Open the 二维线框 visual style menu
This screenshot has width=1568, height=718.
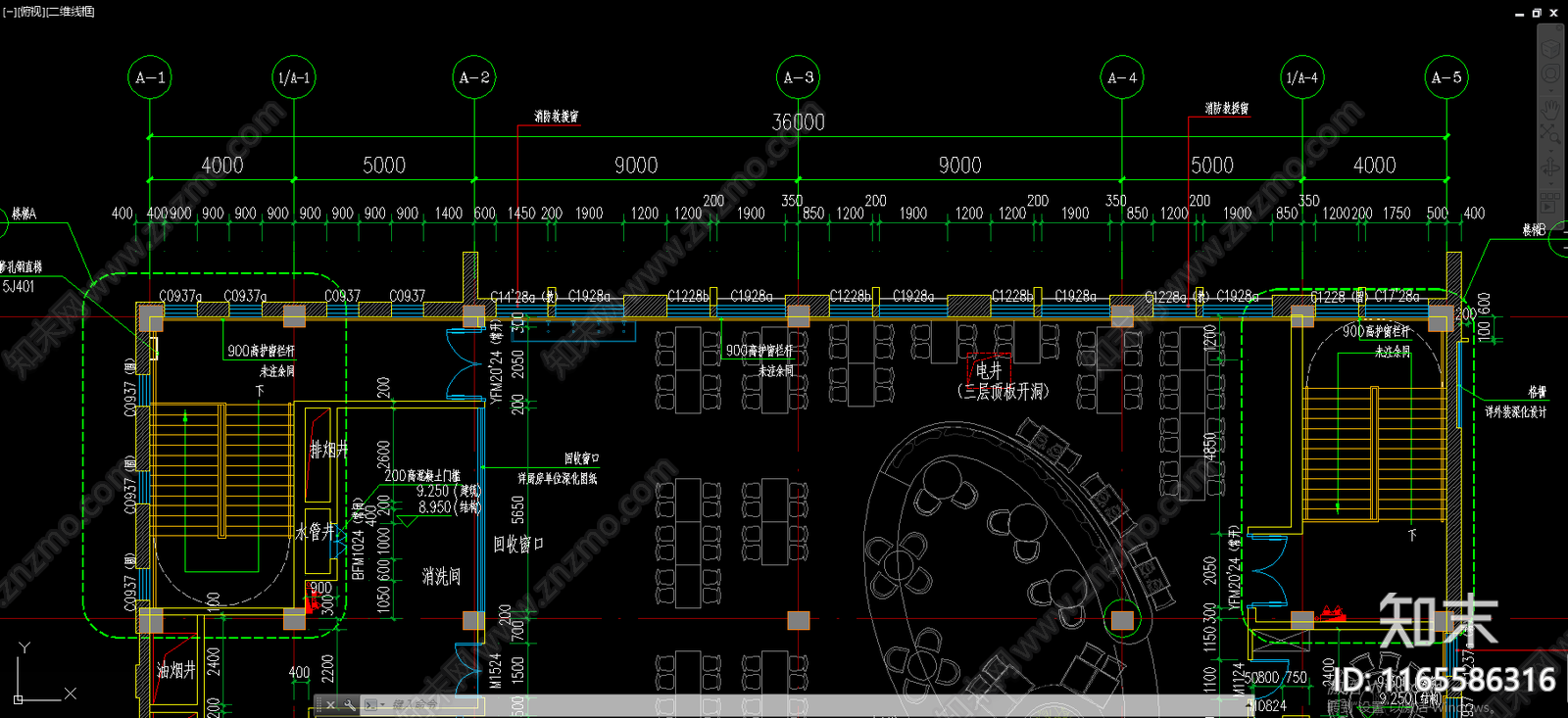tap(71, 12)
